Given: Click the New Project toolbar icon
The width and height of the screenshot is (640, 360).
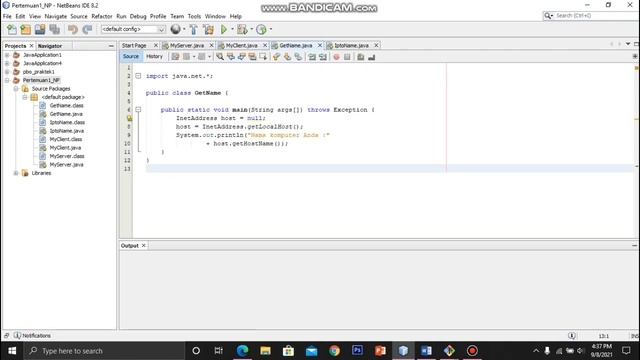Looking at the screenshot, I should click(x=26, y=29).
